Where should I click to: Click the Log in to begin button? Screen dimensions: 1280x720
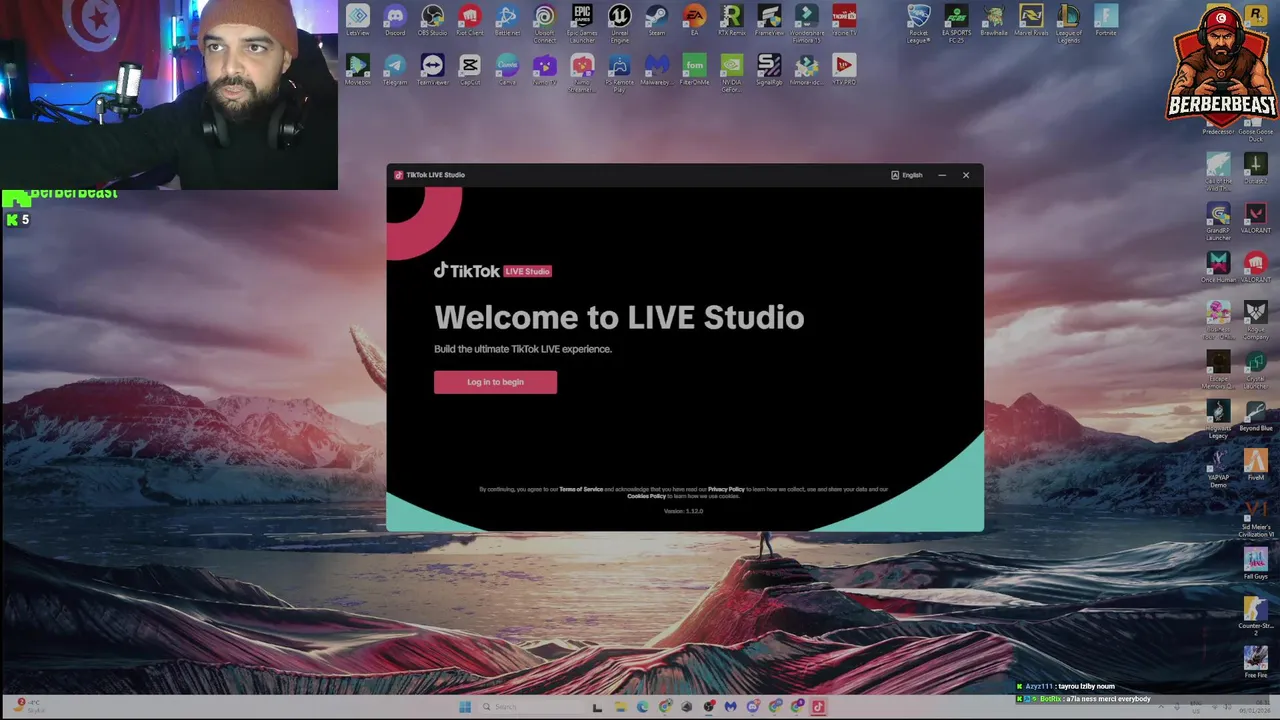click(495, 382)
